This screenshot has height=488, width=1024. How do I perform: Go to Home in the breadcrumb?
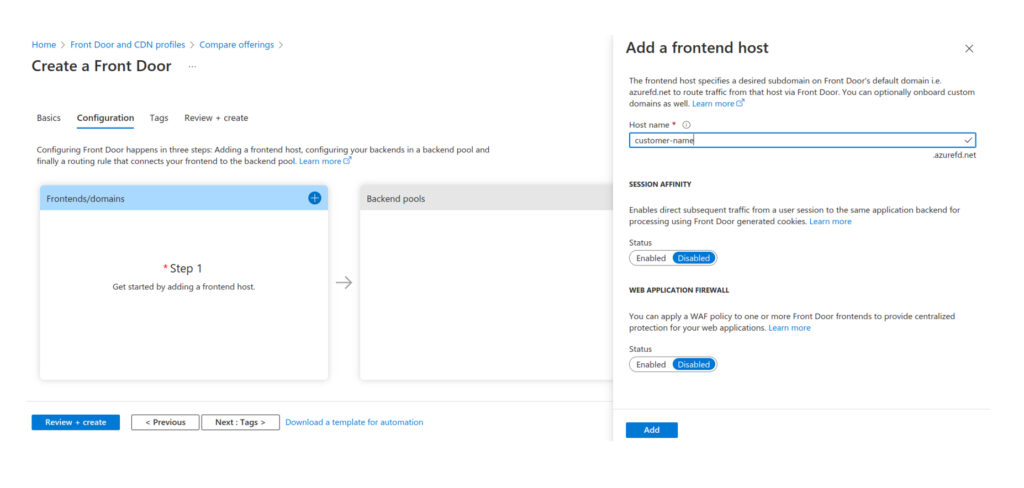coord(44,45)
